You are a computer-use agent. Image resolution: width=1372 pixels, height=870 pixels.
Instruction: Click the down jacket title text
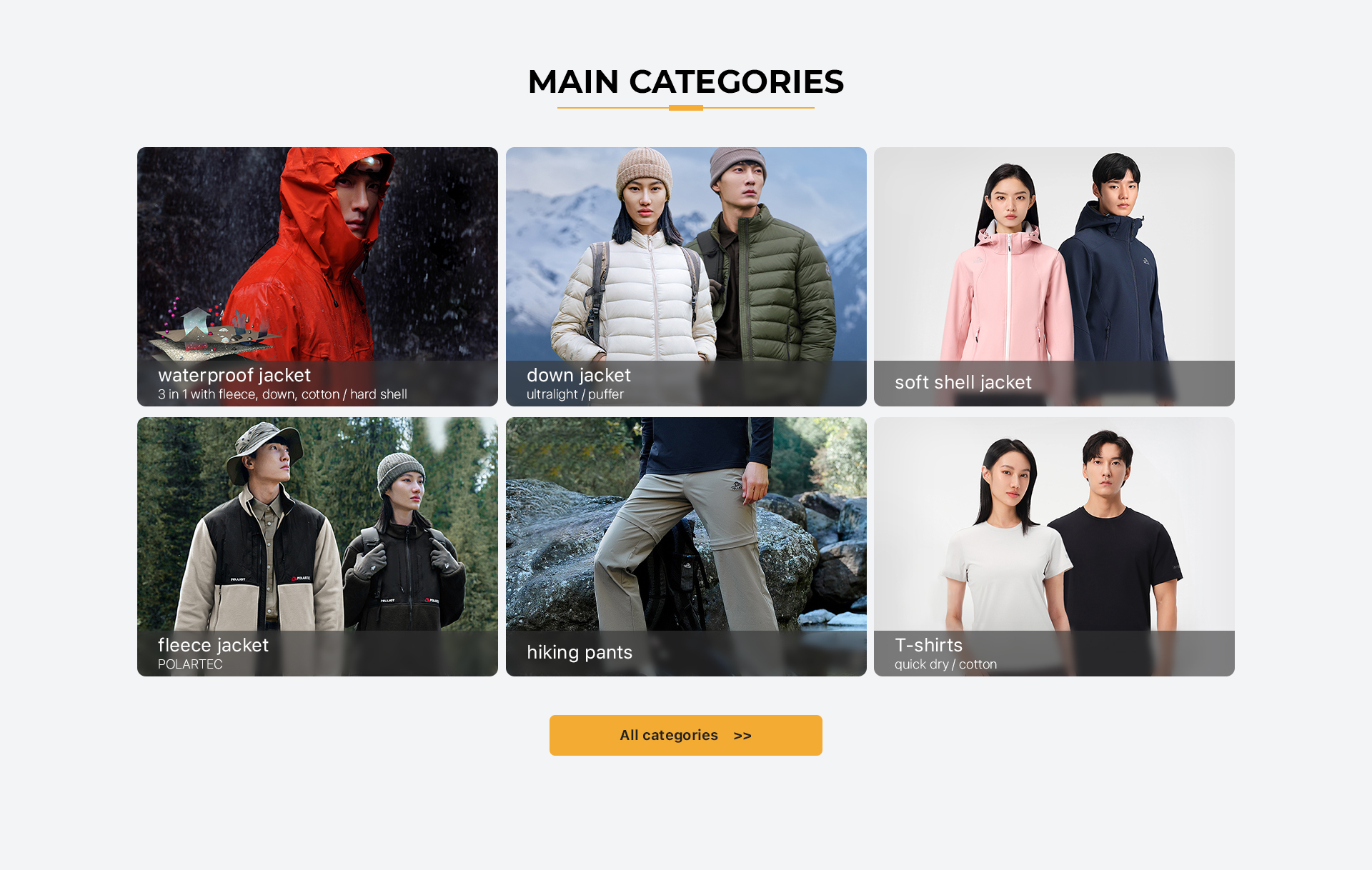pyautogui.click(x=579, y=376)
